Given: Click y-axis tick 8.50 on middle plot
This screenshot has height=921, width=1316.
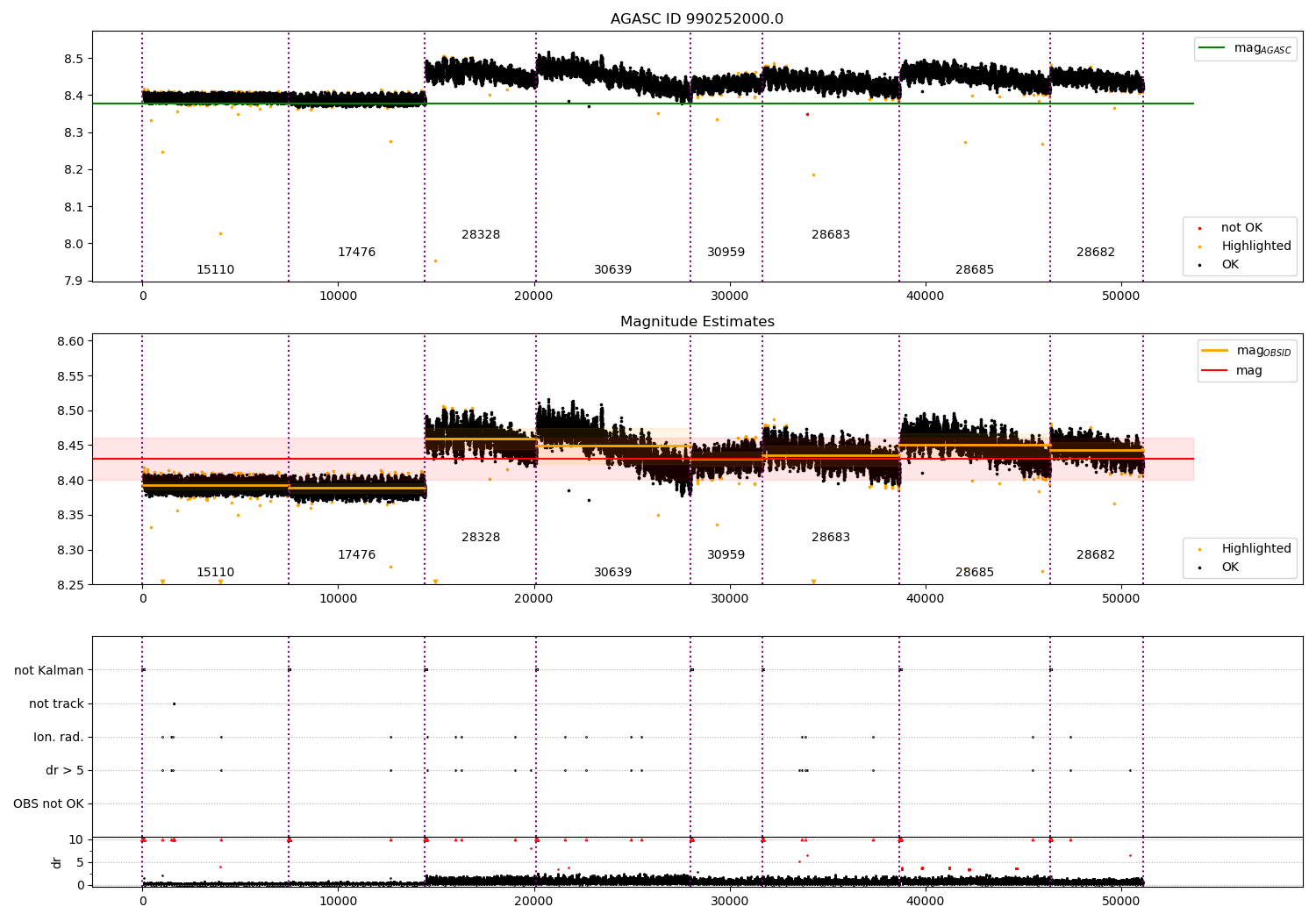Looking at the screenshot, I should (x=70, y=411).
